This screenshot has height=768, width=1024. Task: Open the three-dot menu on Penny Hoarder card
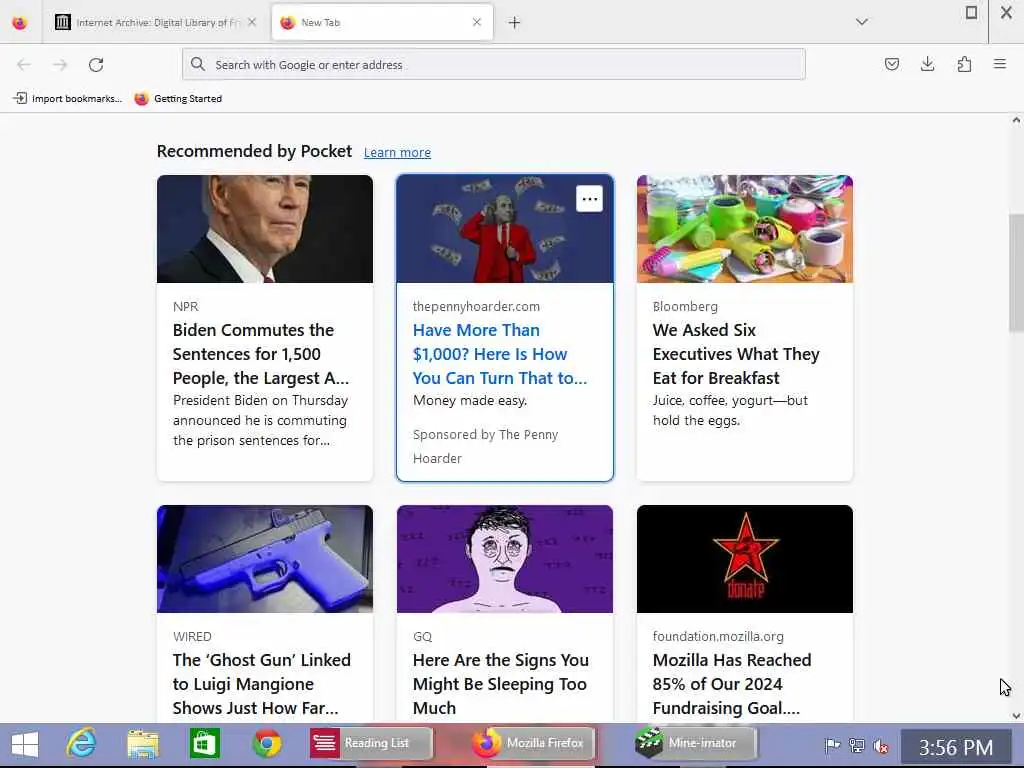coord(590,199)
